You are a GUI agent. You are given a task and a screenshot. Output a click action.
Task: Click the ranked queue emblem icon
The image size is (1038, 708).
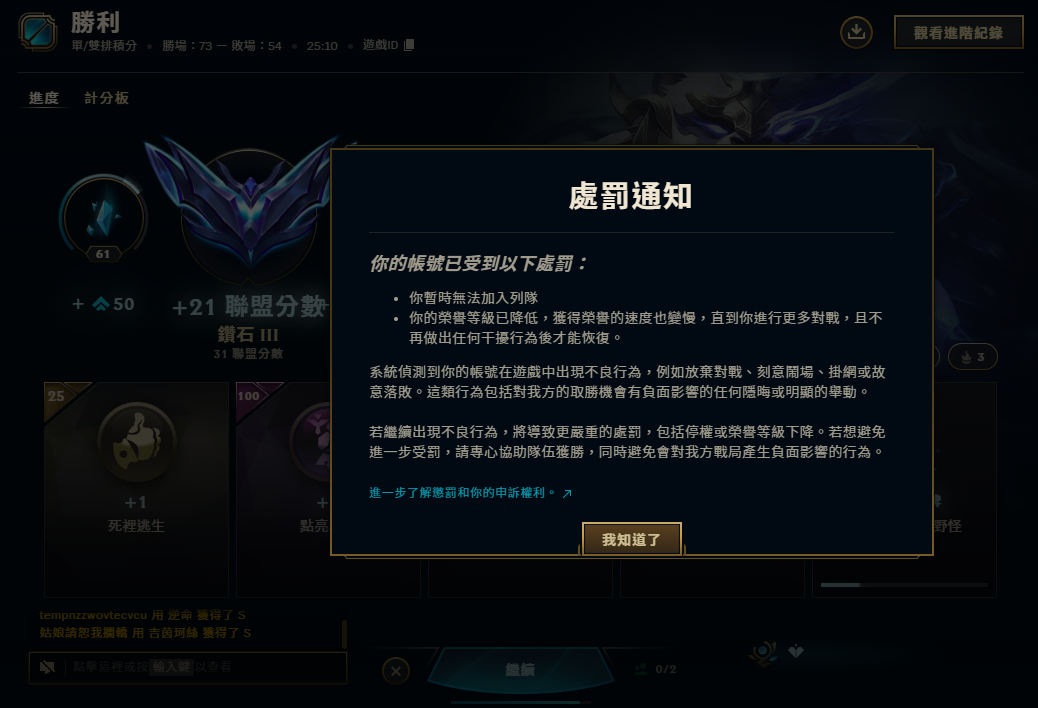click(38, 31)
